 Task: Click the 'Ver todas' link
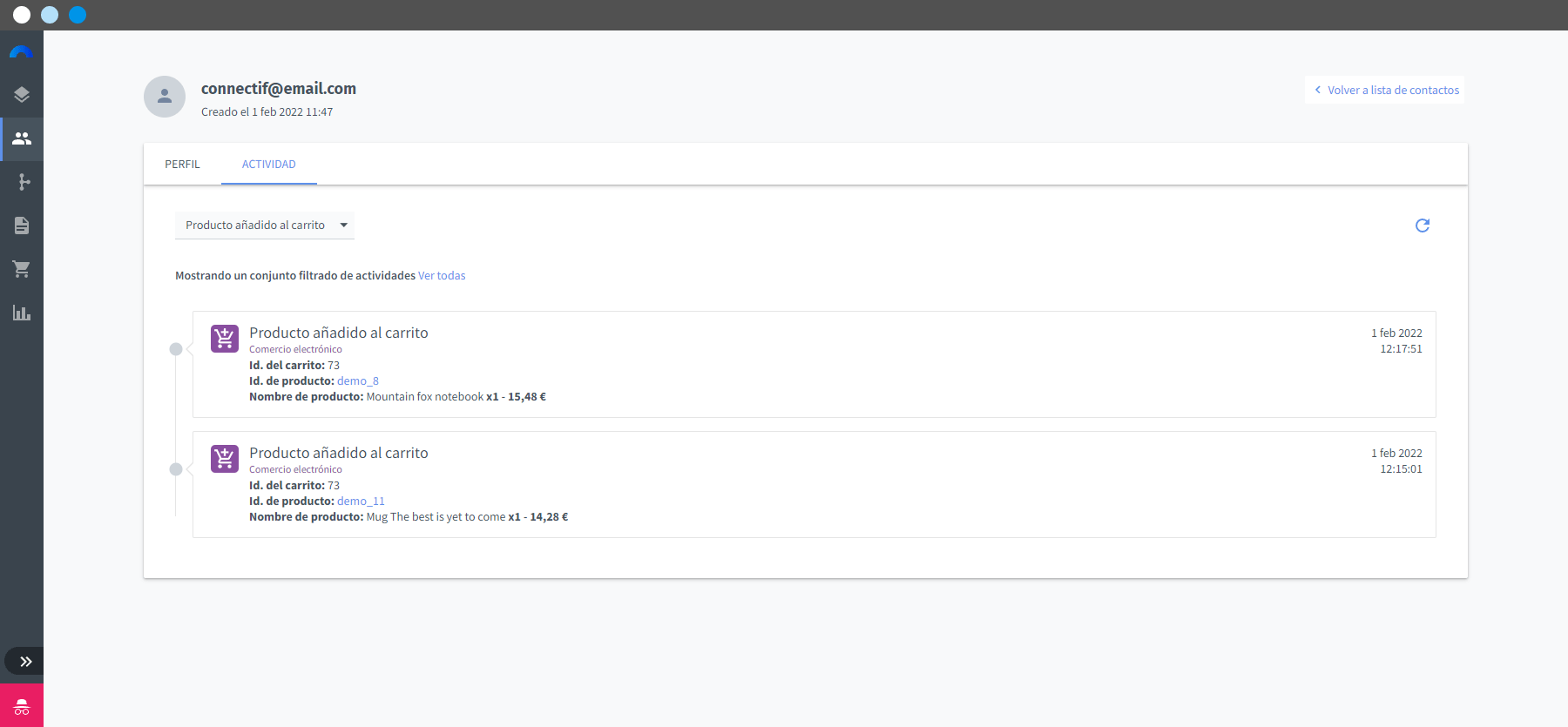coord(442,275)
